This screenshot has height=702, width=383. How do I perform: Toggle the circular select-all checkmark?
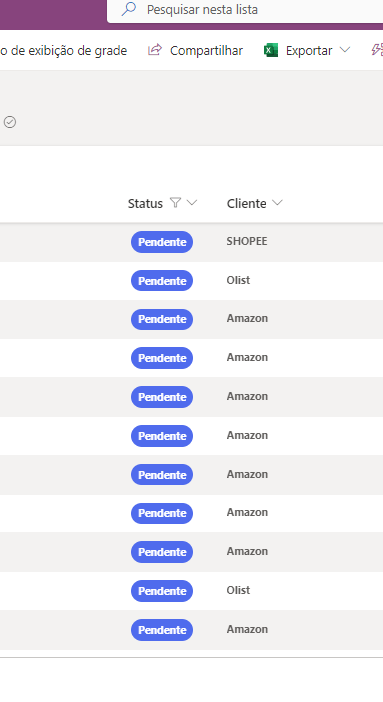[x=10, y=122]
